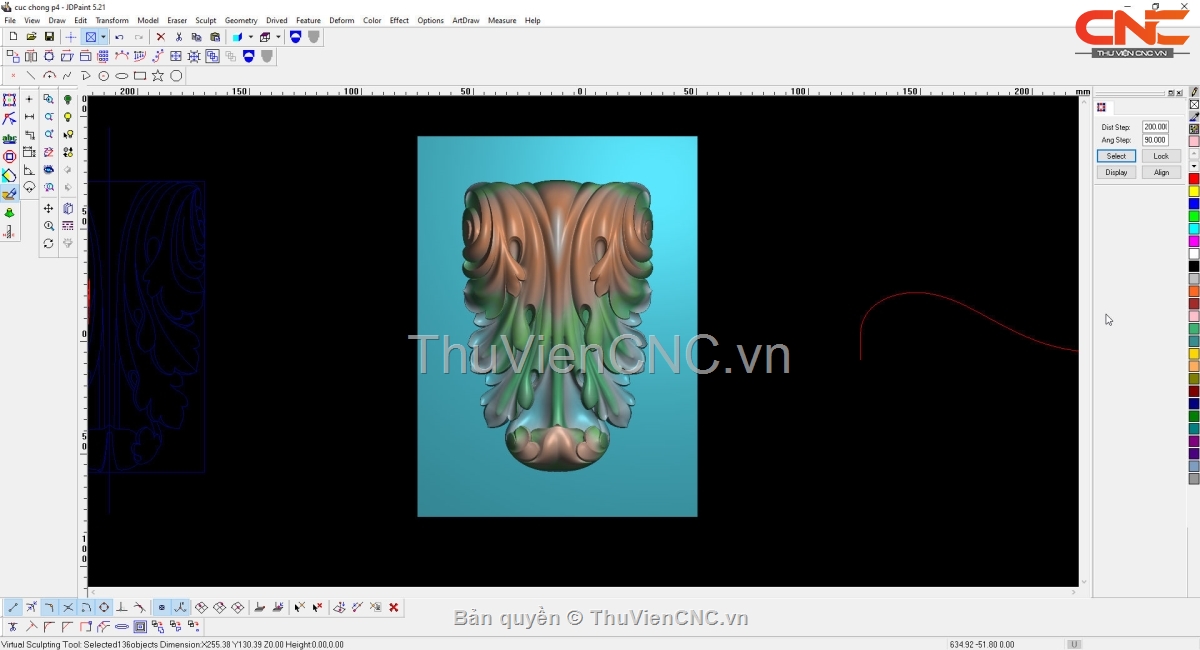Screen dimensions: 1200x650
Task: Click the pan view cross-arrows icon
Action: pos(49,209)
